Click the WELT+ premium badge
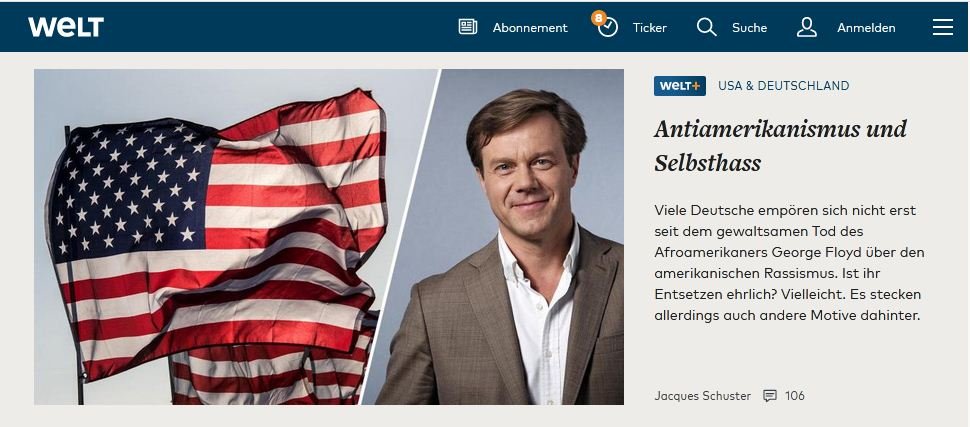 coord(680,86)
